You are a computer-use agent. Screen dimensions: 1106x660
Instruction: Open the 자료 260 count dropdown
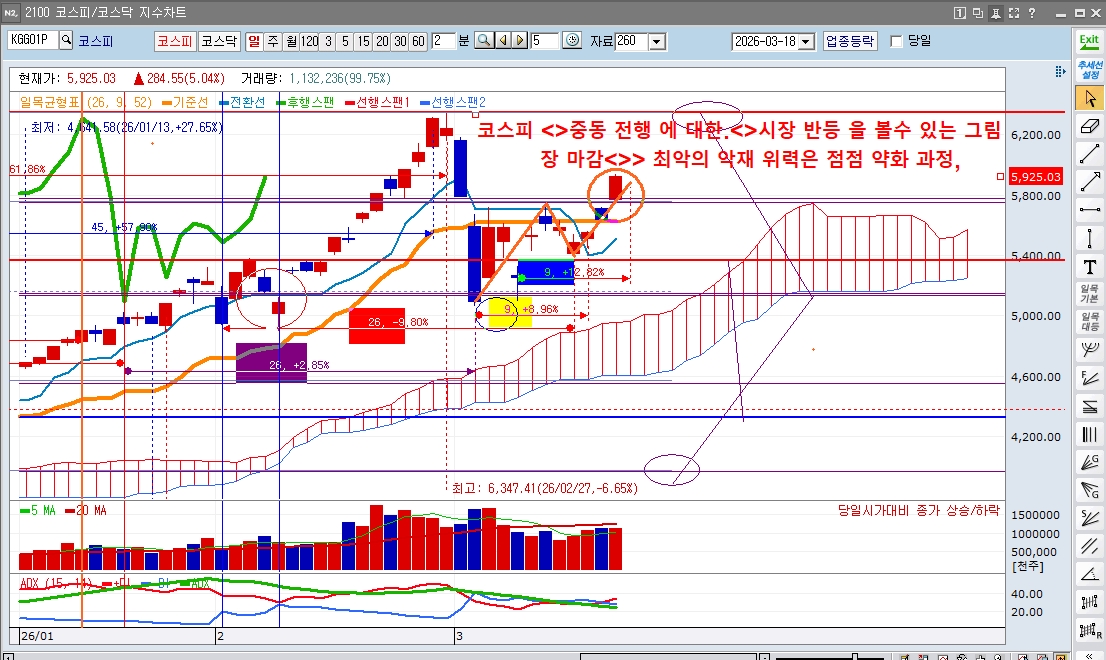click(x=657, y=42)
